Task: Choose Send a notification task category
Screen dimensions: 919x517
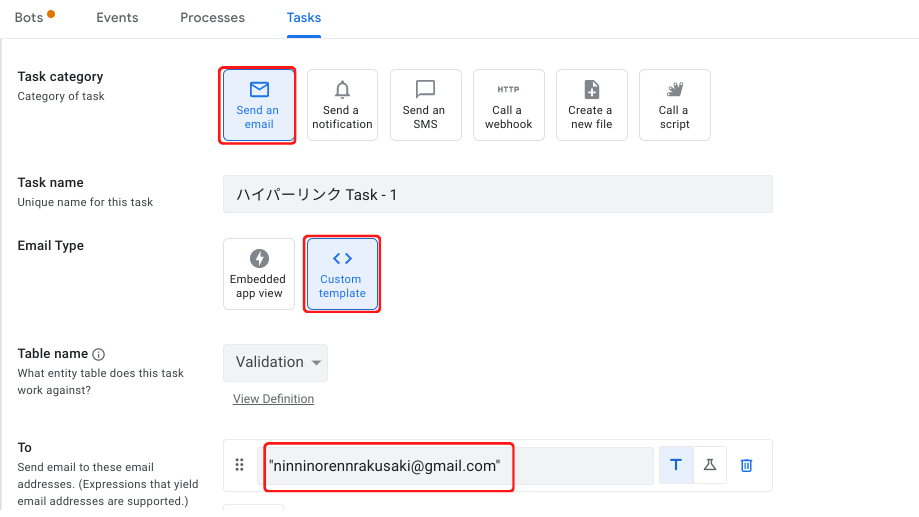Action: coord(342,105)
